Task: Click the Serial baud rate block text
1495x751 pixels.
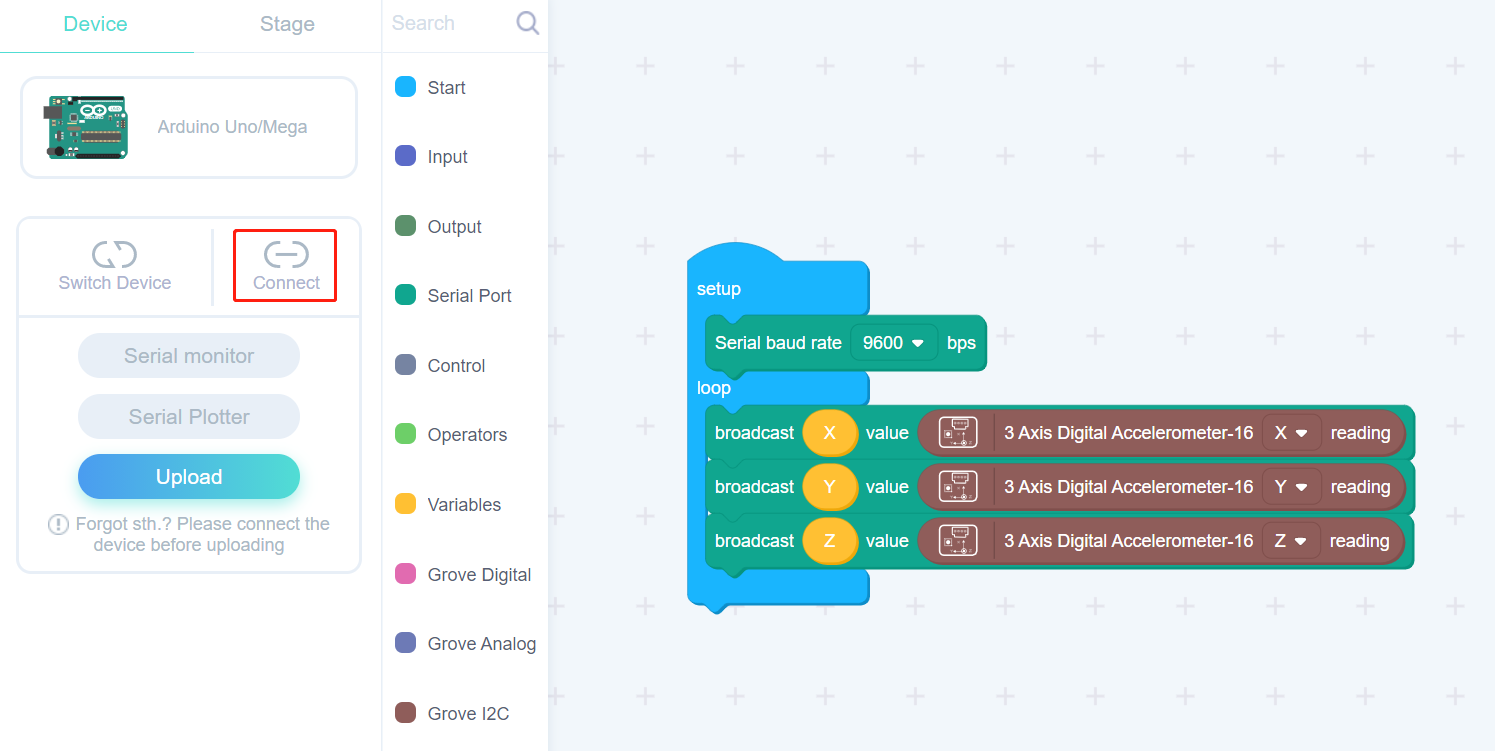Action: coord(778,343)
